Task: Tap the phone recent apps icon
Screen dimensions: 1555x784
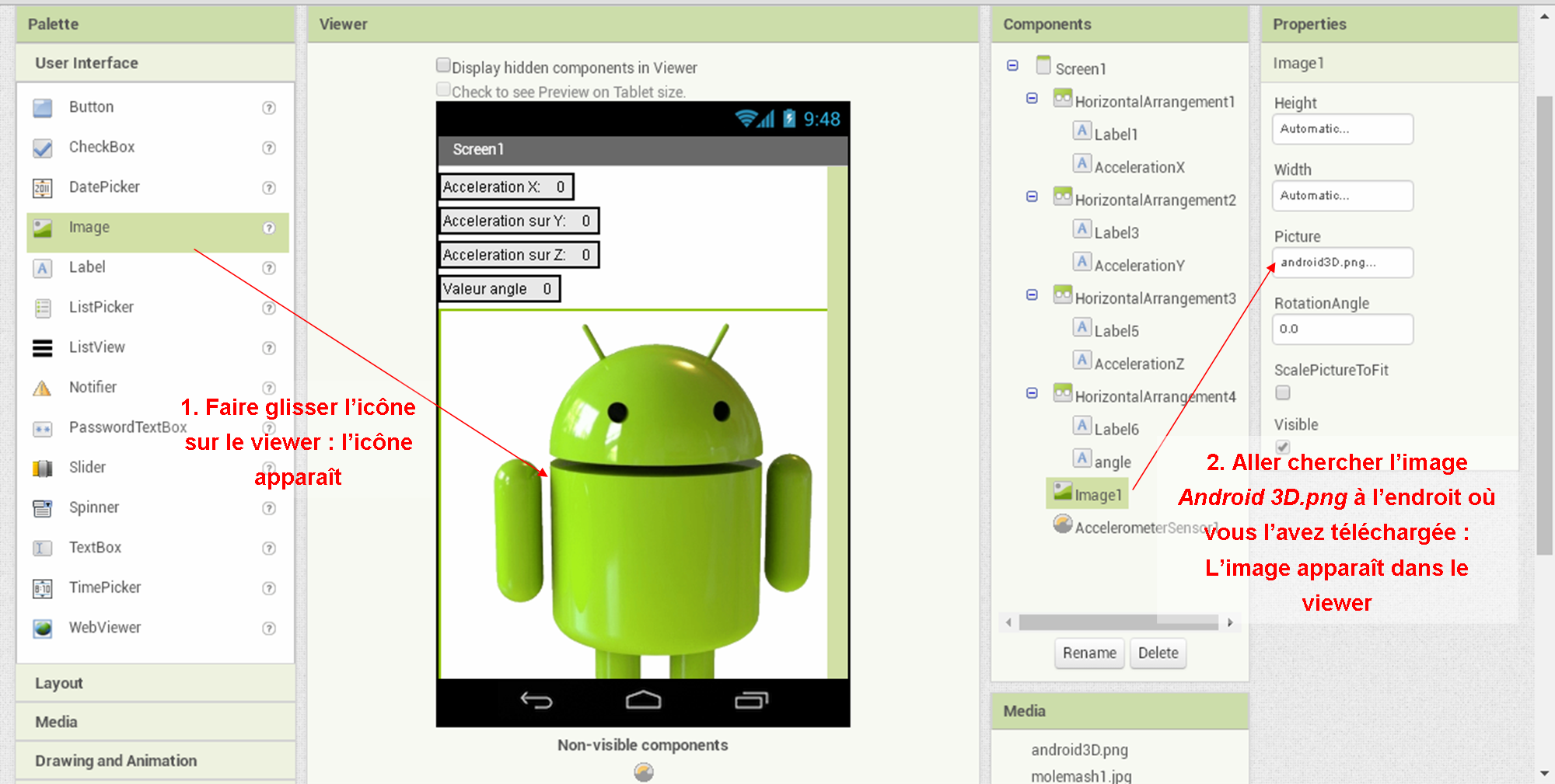Action: (x=751, y=700)
